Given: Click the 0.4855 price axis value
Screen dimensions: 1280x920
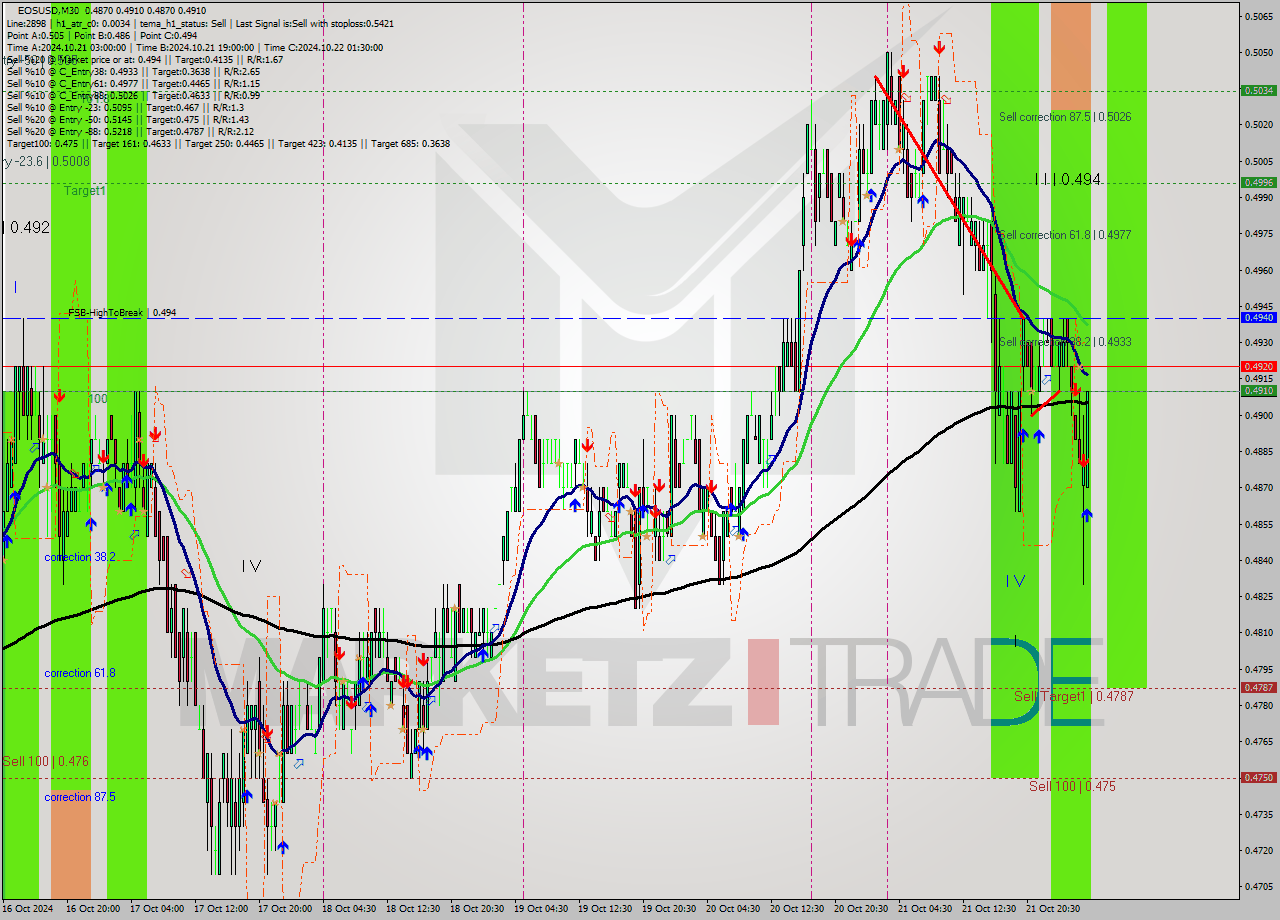Looking at the screenshot, I should pyautogui.click(x=1259, y=524).
